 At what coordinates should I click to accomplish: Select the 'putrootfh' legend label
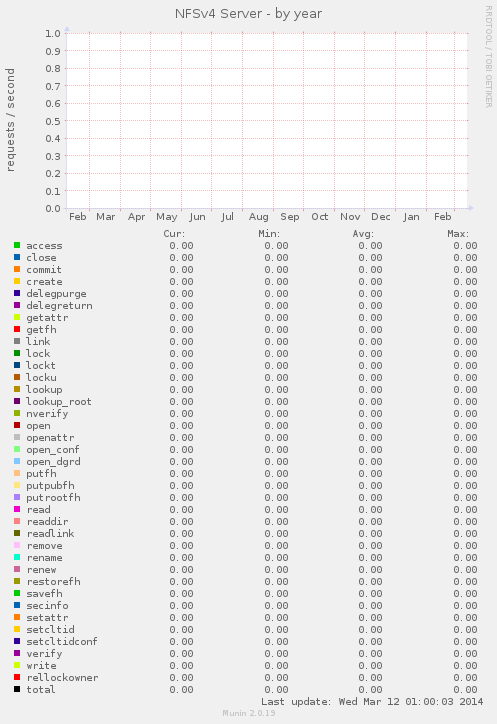[x=53, y=498]
